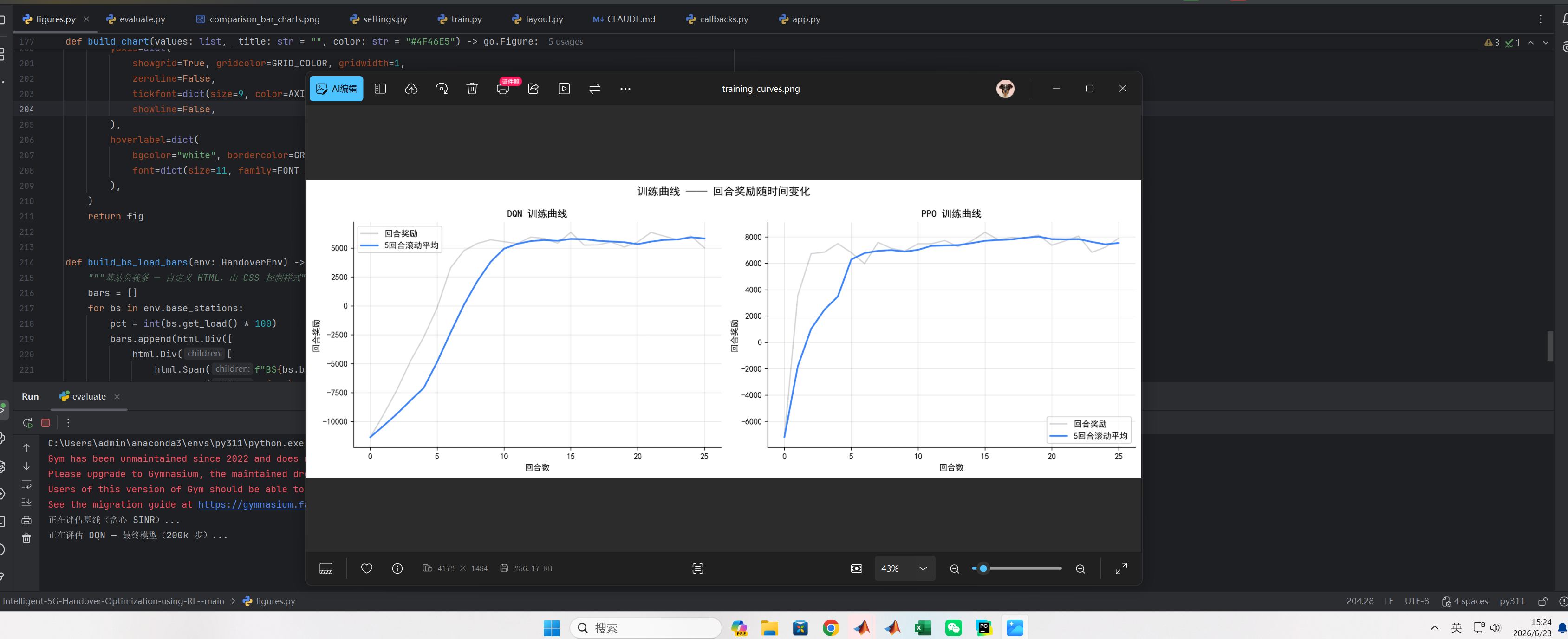Start the slideshow play icon in viewer
Viewport: 1568px width, 639px height.
pos(564,89)
